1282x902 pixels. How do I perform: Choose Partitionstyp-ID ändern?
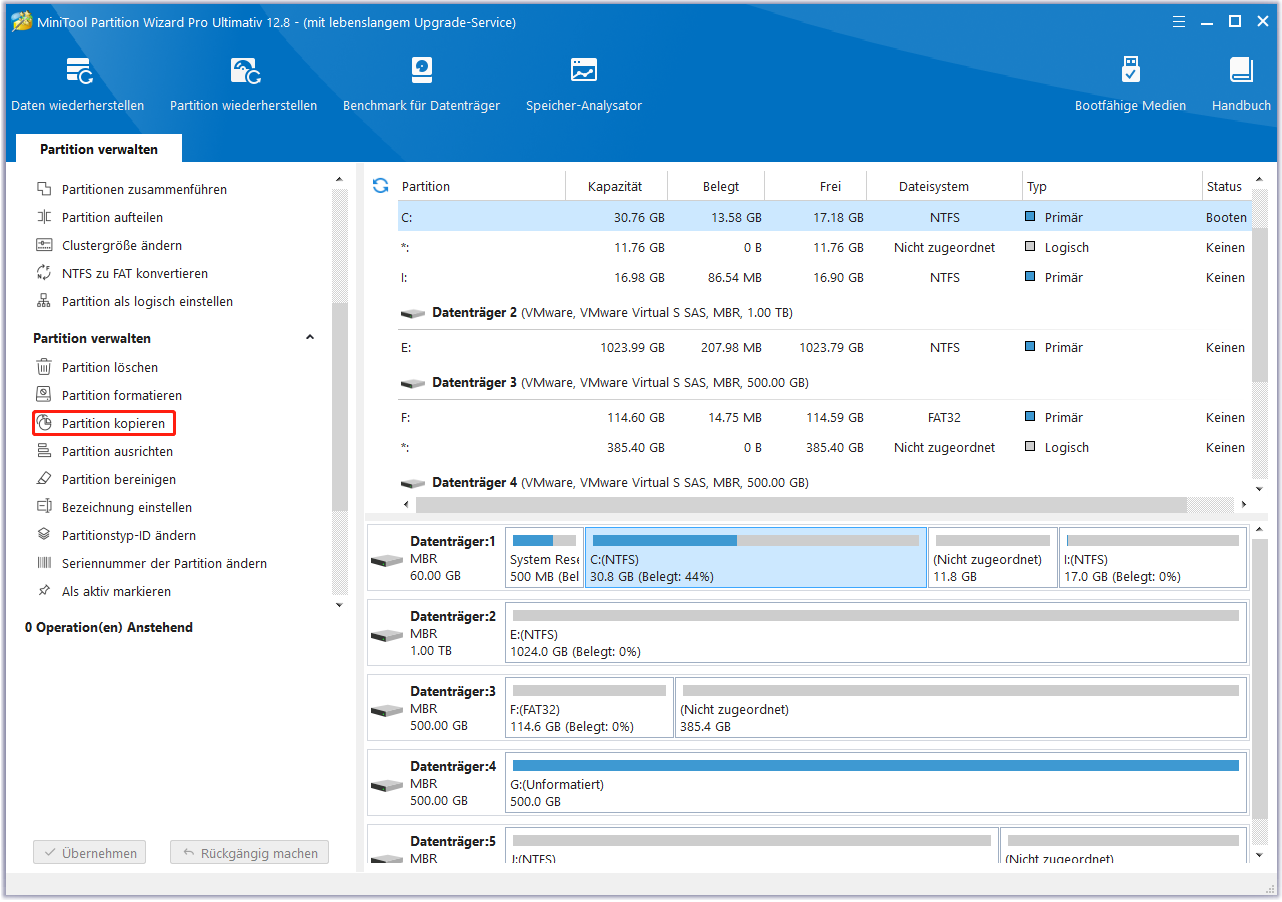[129, 535]
